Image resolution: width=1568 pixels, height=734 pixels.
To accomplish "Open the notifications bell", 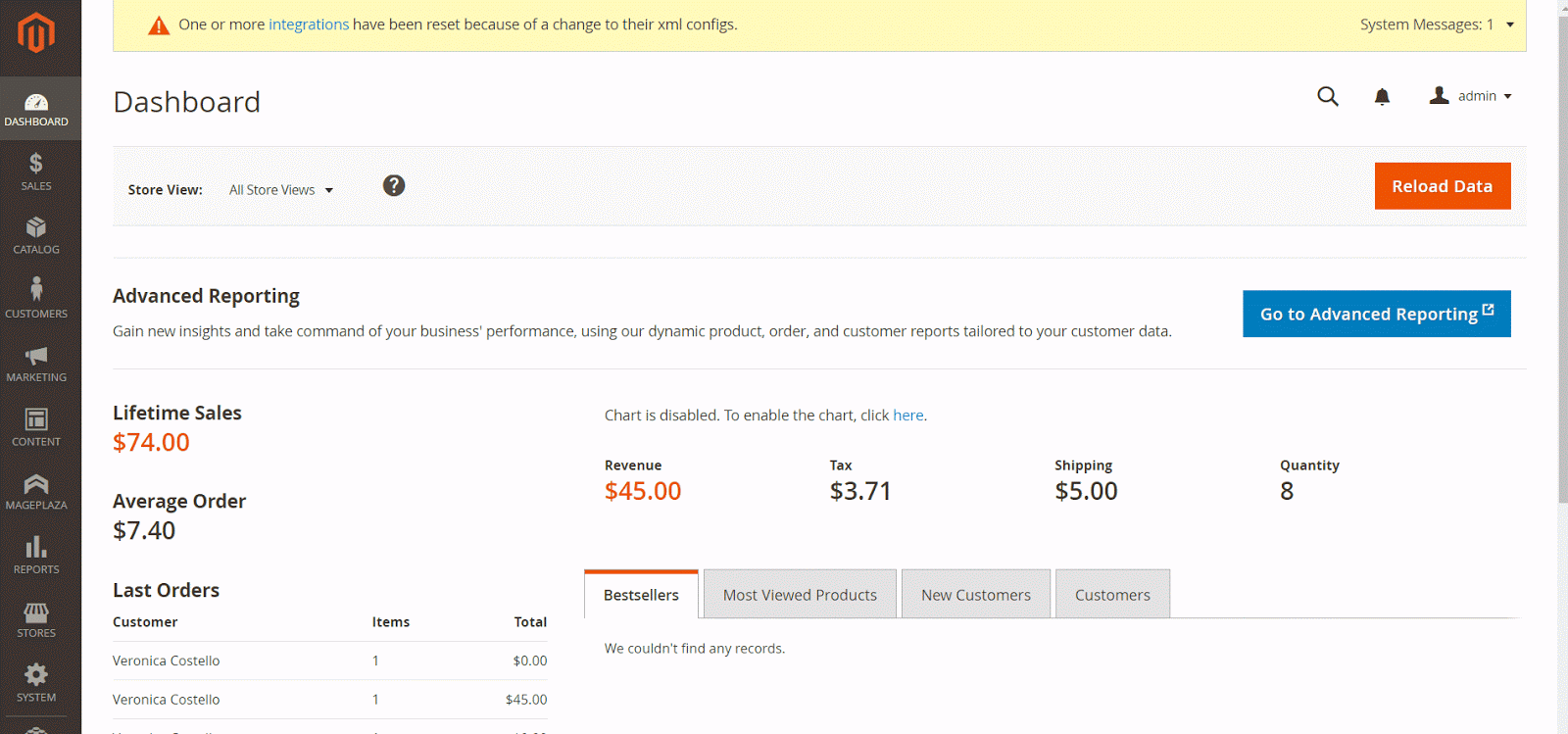I will 1382,96.
